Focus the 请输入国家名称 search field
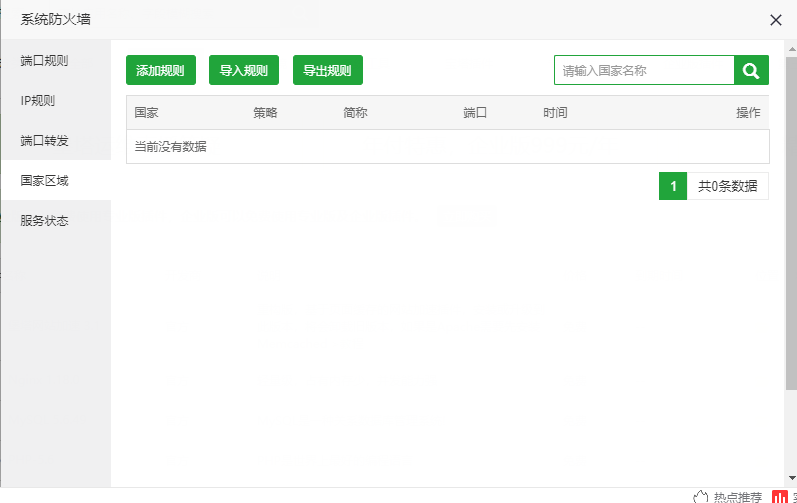This screenshot has width=797, height=503. [x=644, y=70]
